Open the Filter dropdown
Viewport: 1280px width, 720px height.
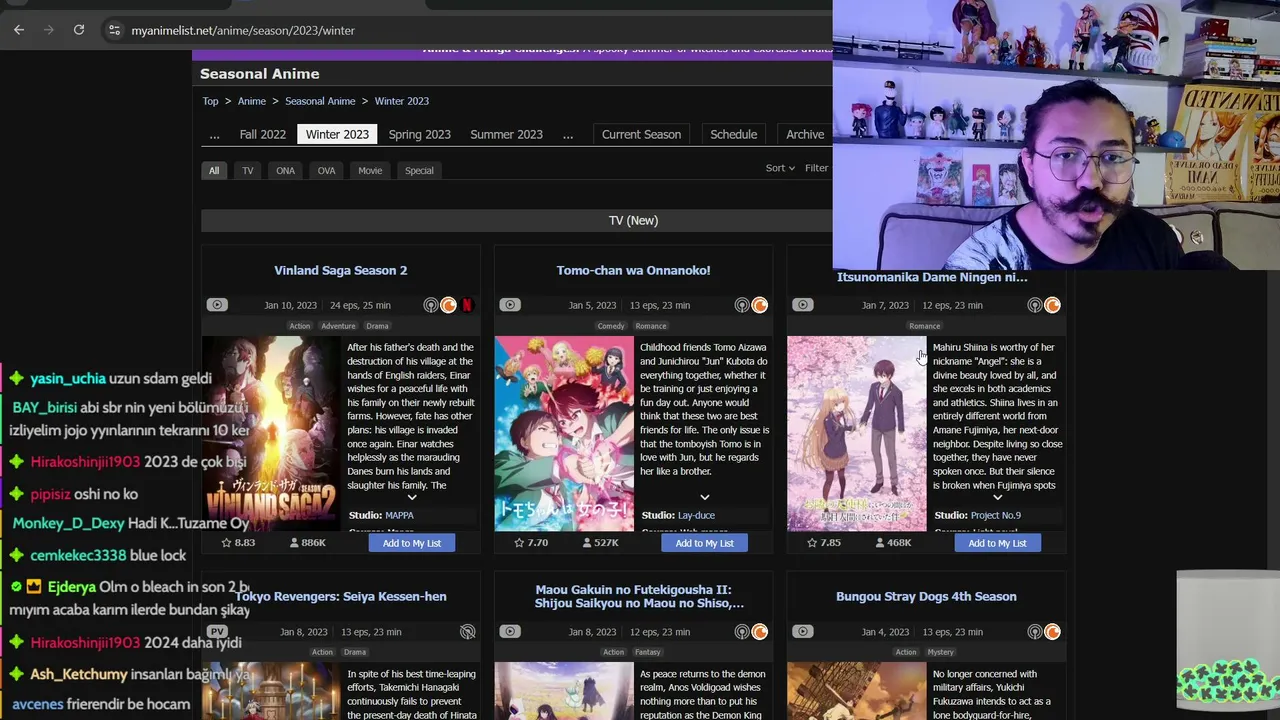[x=817, y=168]
